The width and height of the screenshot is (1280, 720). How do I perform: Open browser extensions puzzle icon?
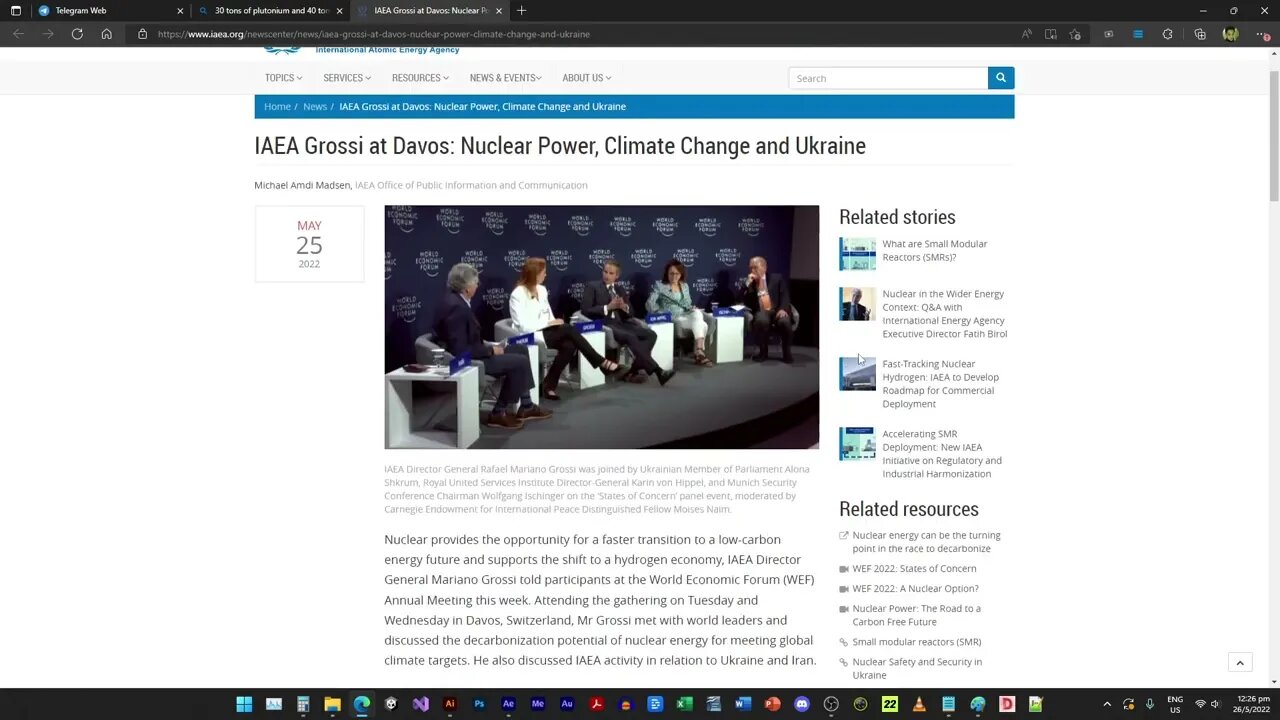(x=1167, y=34)
